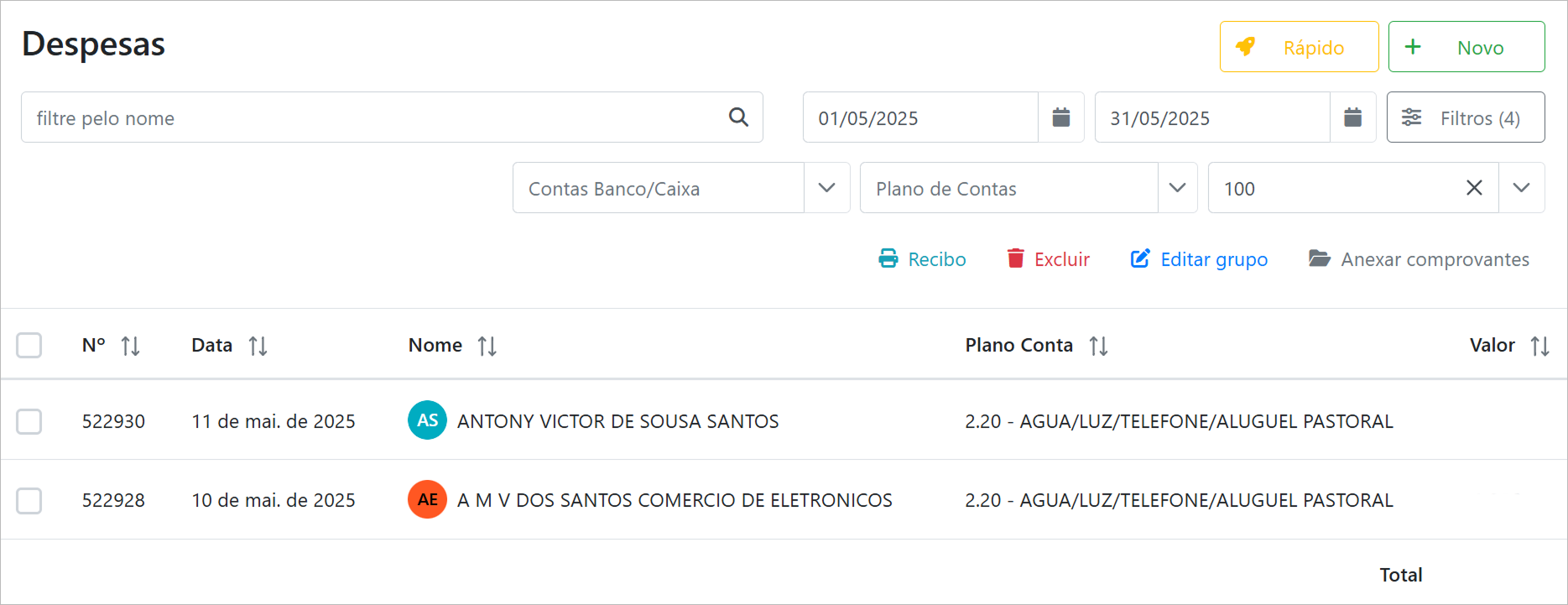Sort table by Data column
The width and height of the screenshot is (1568, 605).
pos(258,346)
